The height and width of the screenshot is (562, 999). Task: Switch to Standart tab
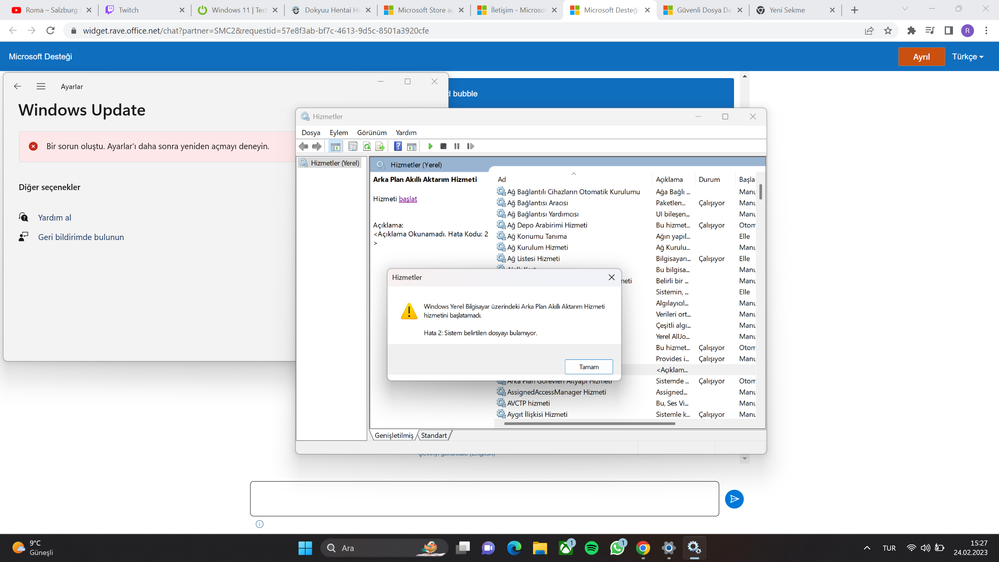point(434,435)
